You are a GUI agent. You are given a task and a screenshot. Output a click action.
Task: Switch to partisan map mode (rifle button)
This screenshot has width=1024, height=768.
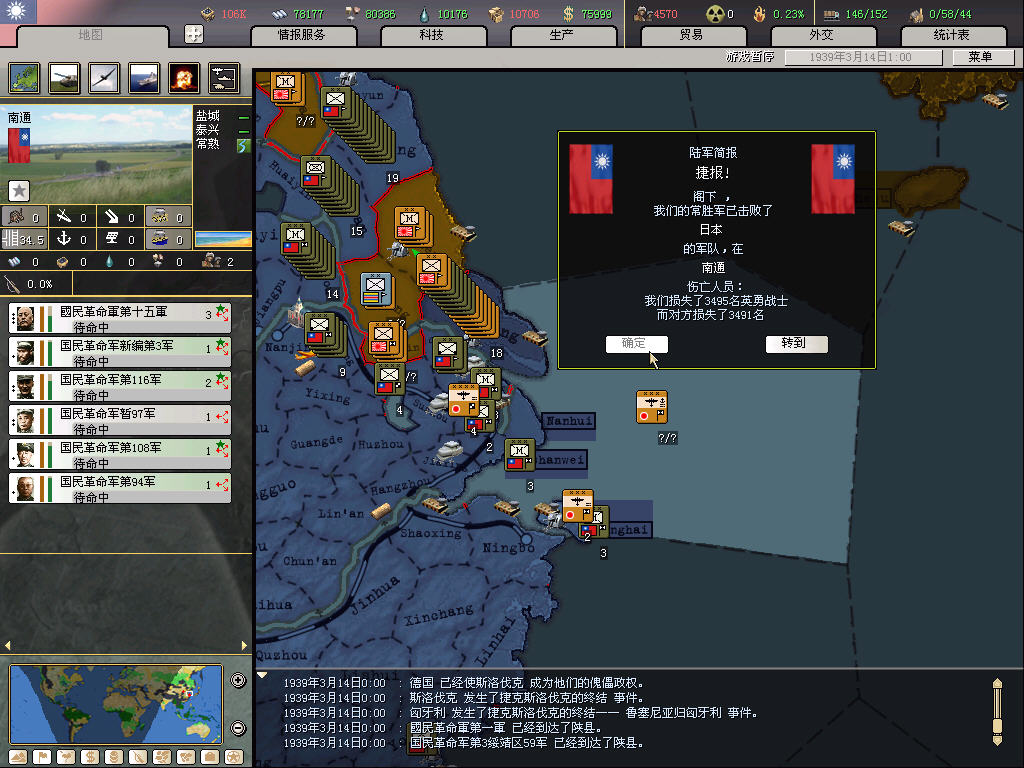pyautogui.click(x=138, y=757)
